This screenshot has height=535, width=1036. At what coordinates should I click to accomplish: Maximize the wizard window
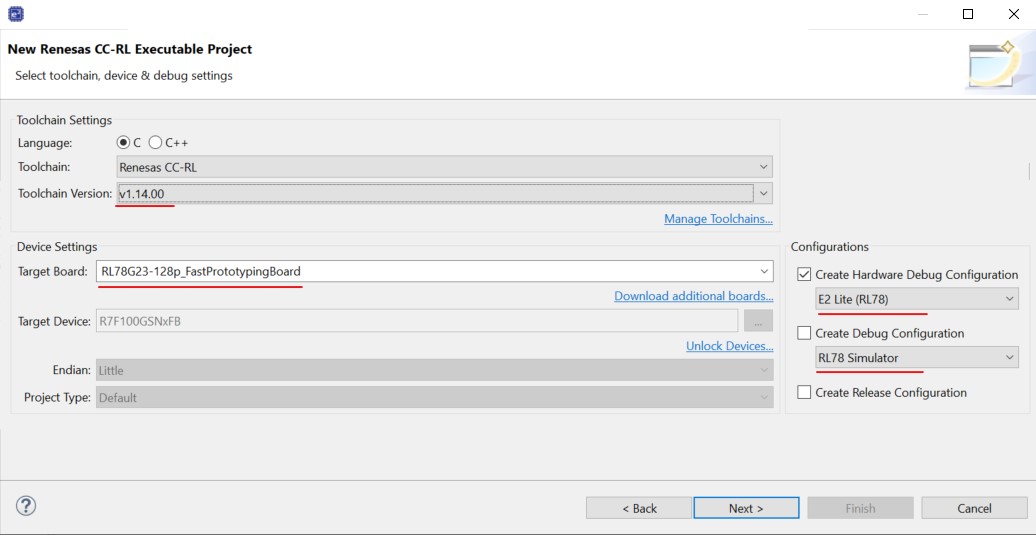coord(968,14)
